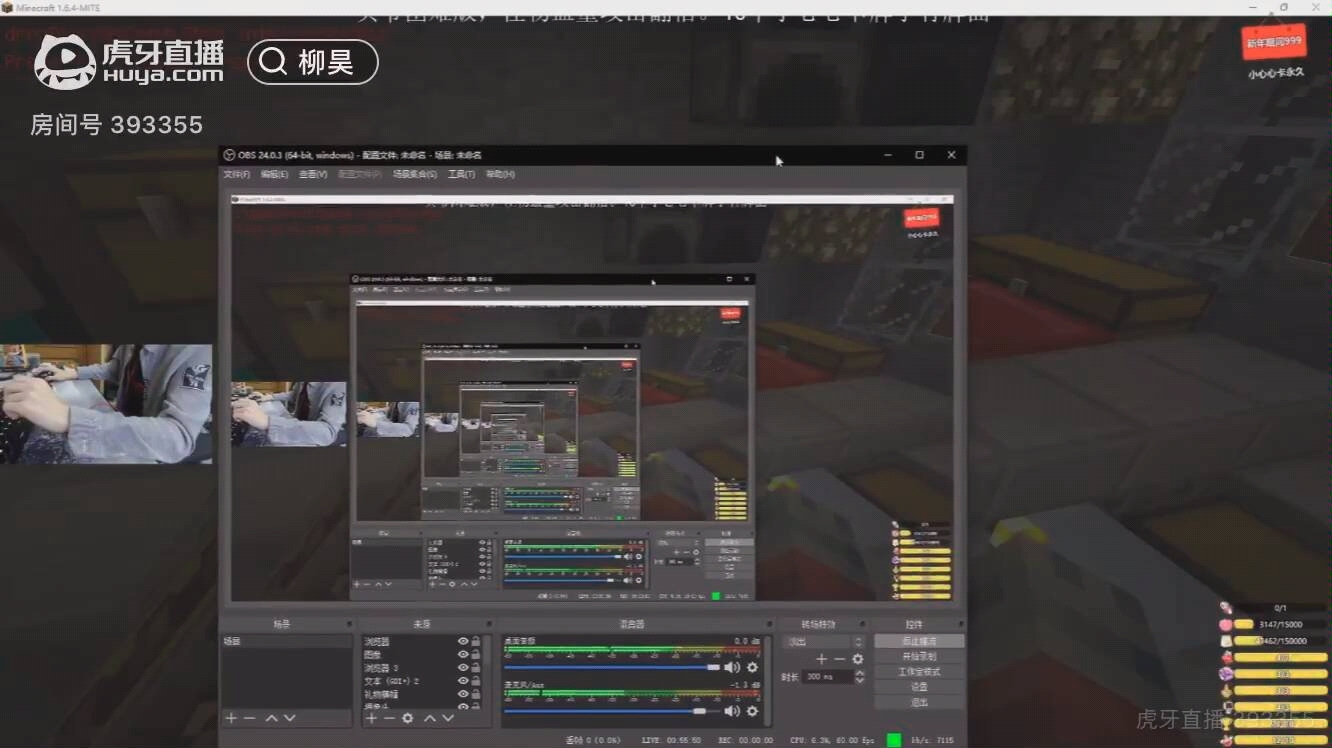1332x748 pixels.
Task: Toggle lock on 浏览器 3 source
Action: [x=476, y=667]
